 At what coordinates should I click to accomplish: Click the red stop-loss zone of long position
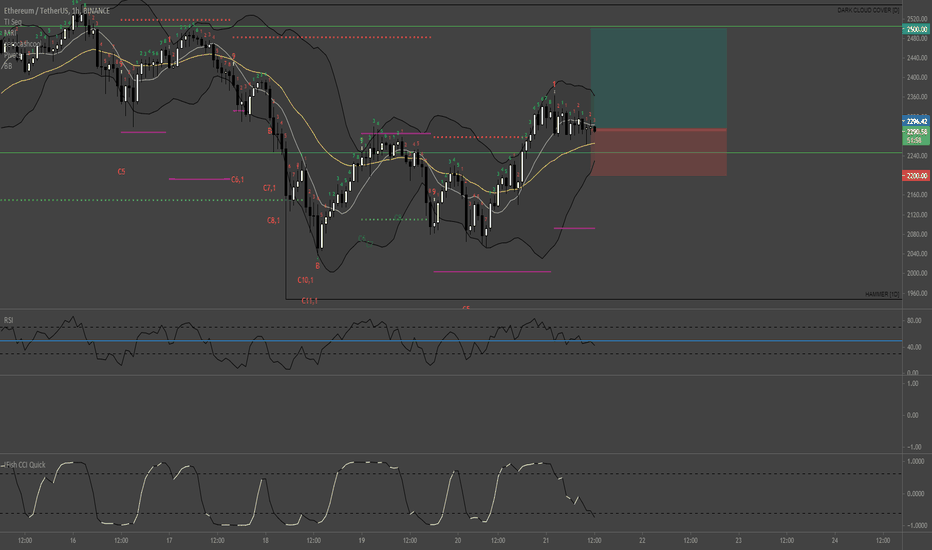(x=659, y=152)
